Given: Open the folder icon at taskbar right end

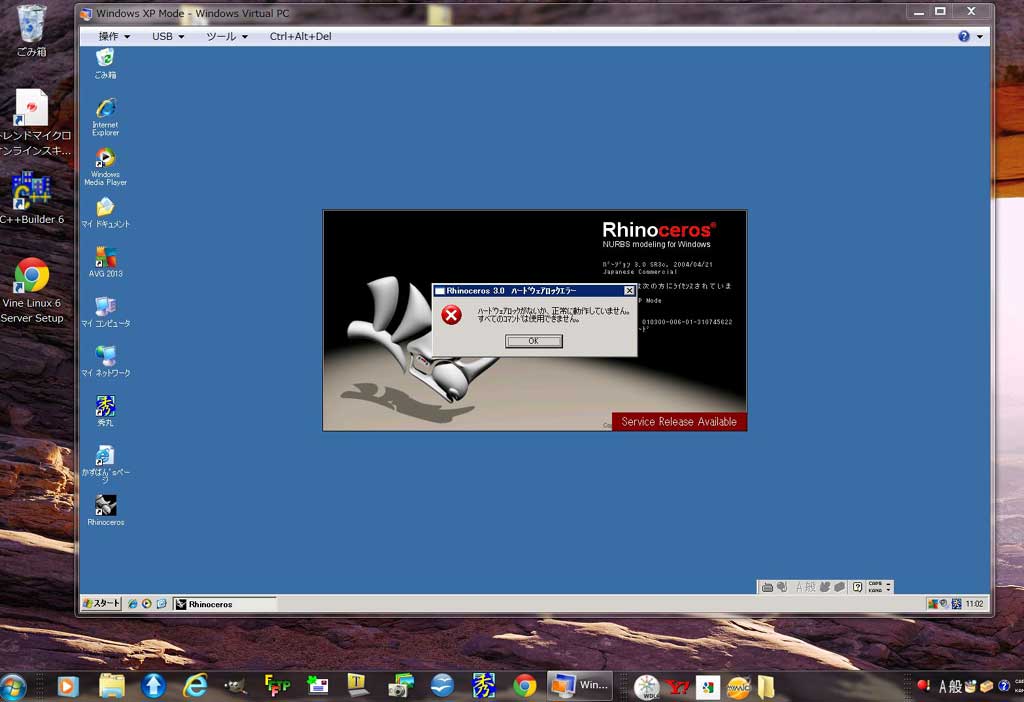Looking at the screenshot, I should (766, 687).
